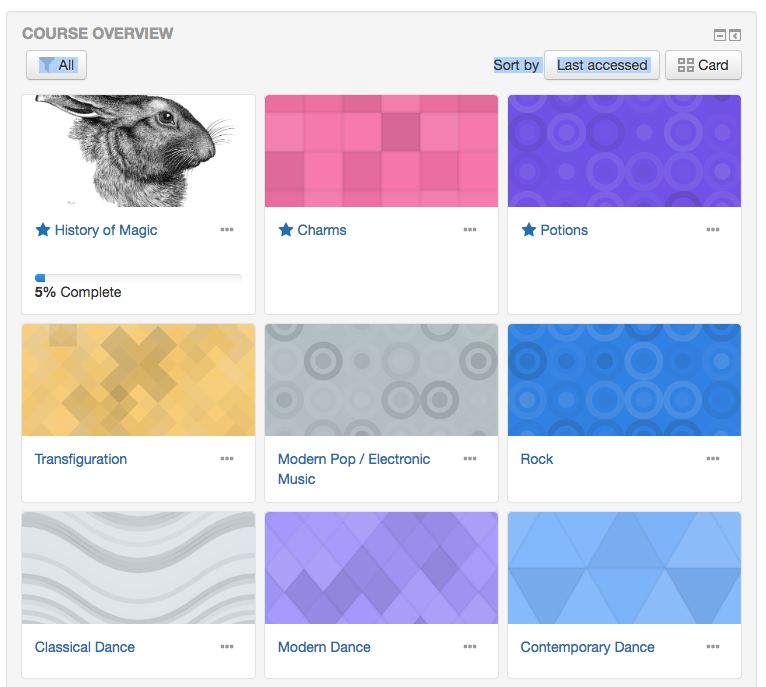The height and width of the screenshot is (687, 766).
Task: Open the Rock card options menu
Action: tap(713, 459)
